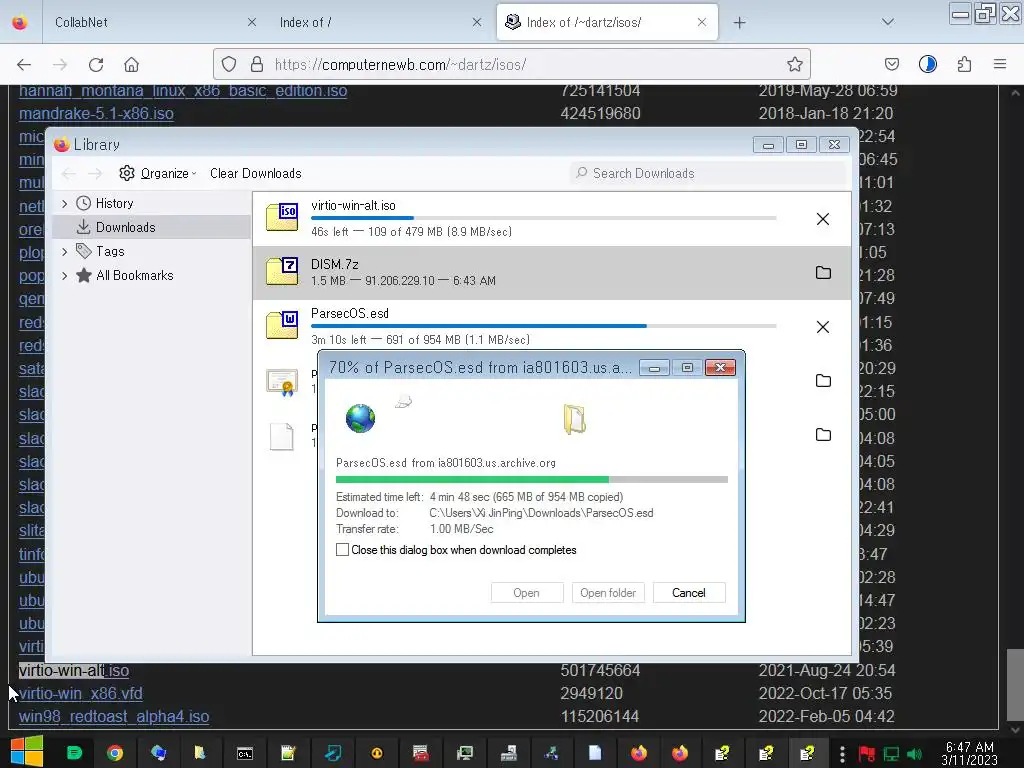Open the Firefox hamburger application menu
Image resolution: width=1024 pixels, height=768 pixels.
pyautogui.click(x=999, y=64)
